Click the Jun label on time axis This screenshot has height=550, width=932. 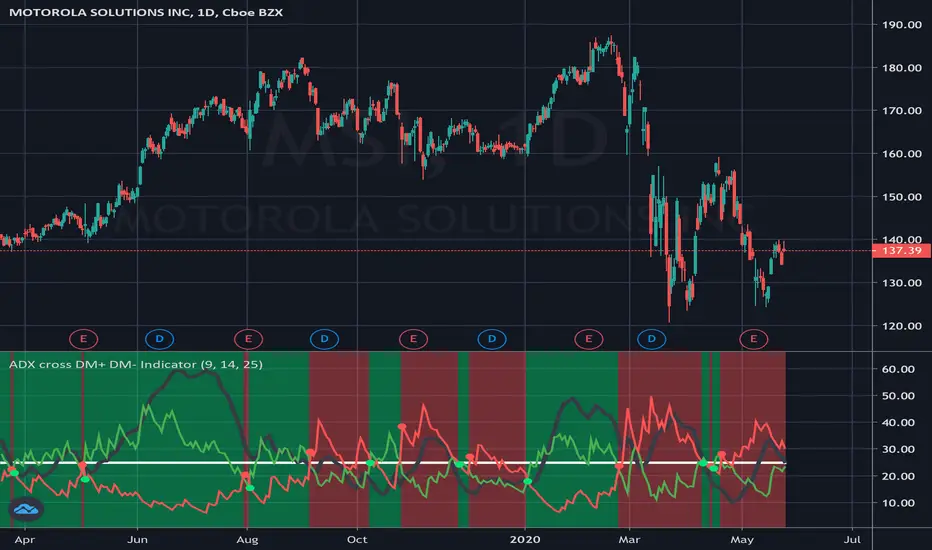[x=137, y=540]
